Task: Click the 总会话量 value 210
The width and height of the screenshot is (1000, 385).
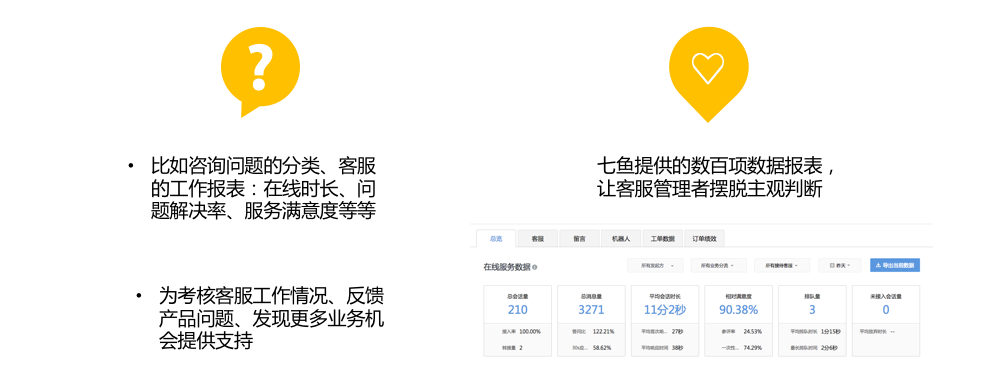Action: pos(518,310)
